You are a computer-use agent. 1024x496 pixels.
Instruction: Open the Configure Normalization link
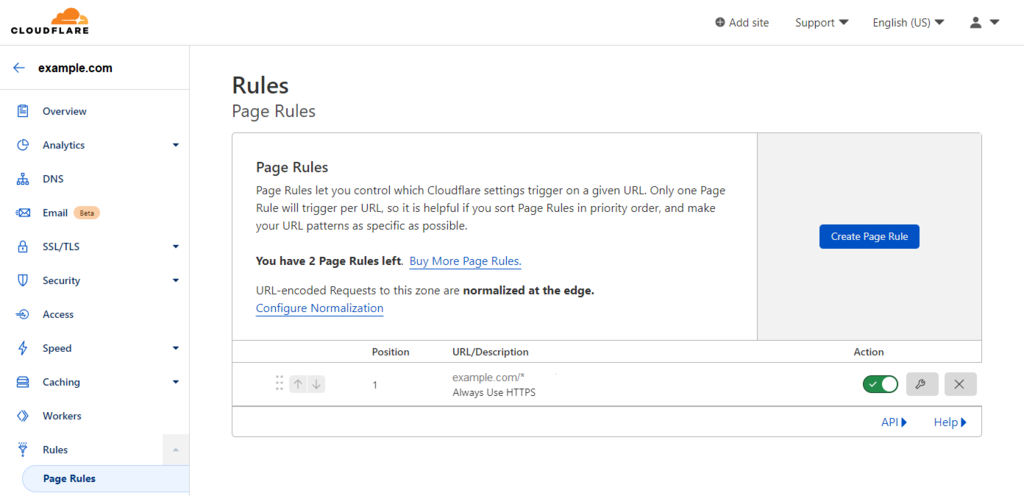(x=319, y=308)
